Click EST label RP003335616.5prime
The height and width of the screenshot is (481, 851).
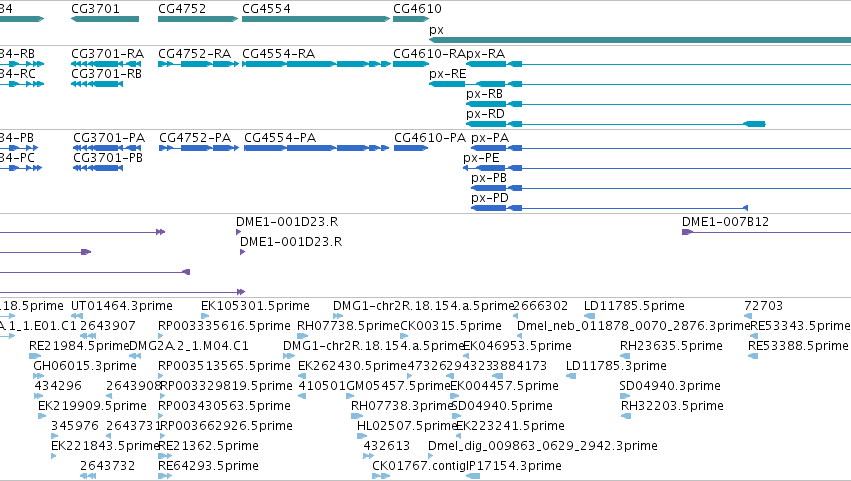click(224, 326)
